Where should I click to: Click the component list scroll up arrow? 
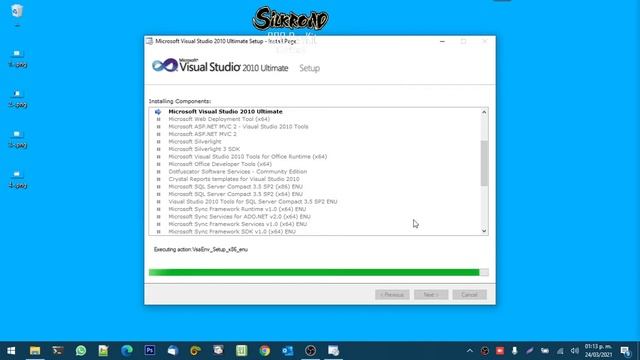484,112
